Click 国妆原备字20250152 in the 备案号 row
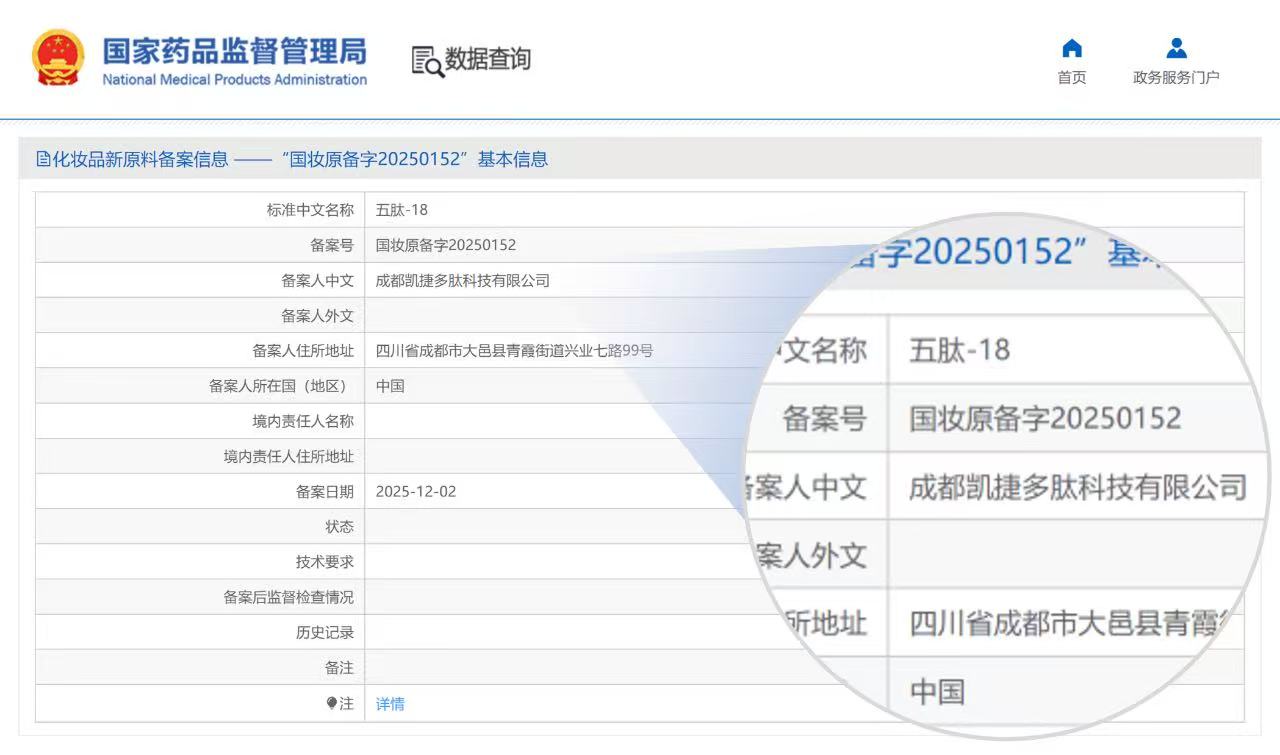Image resolution: width=1280 pixels, height=755 pixels. pos(446,245)
